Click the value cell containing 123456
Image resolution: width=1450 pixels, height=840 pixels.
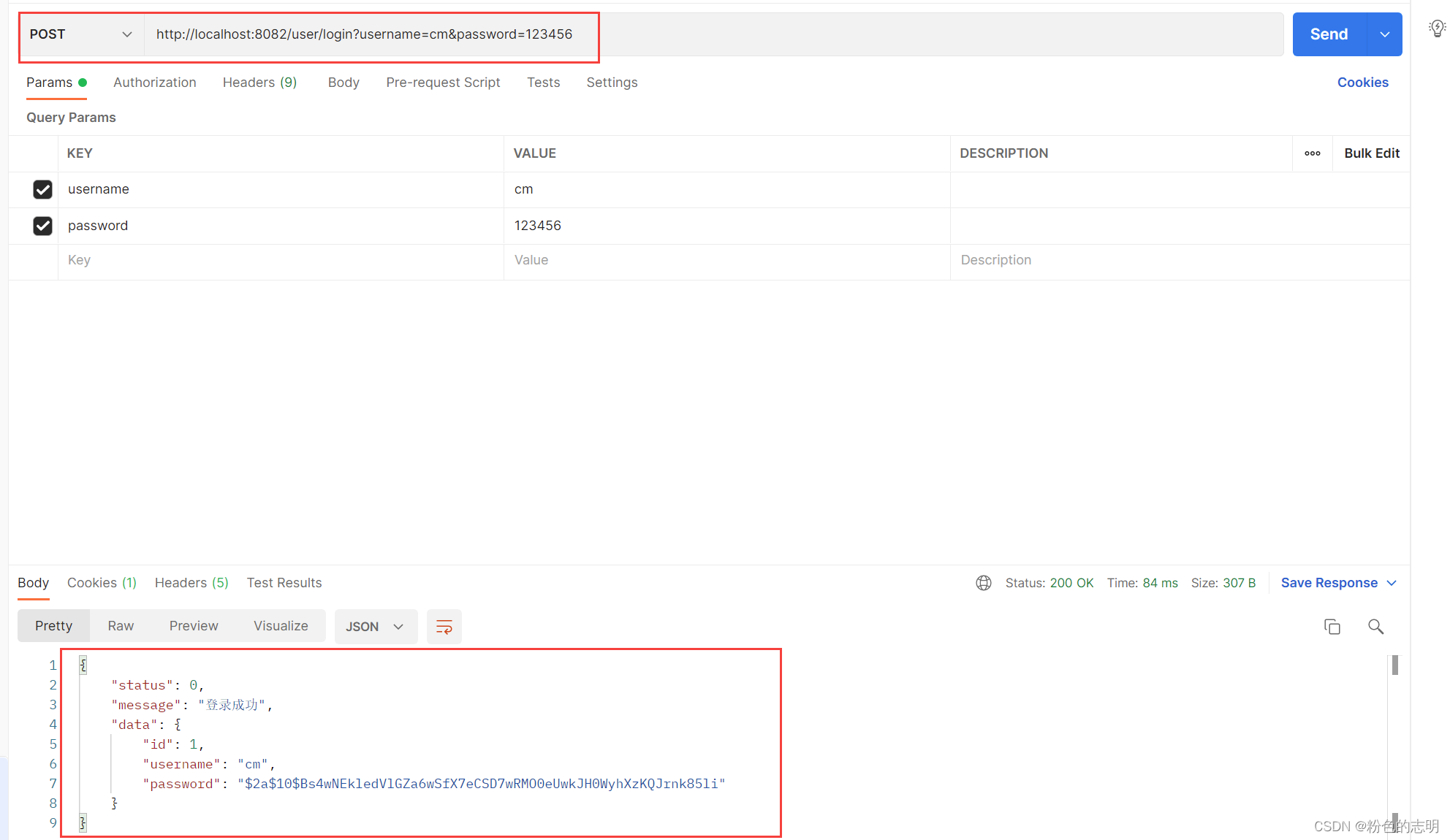[726, 226]
